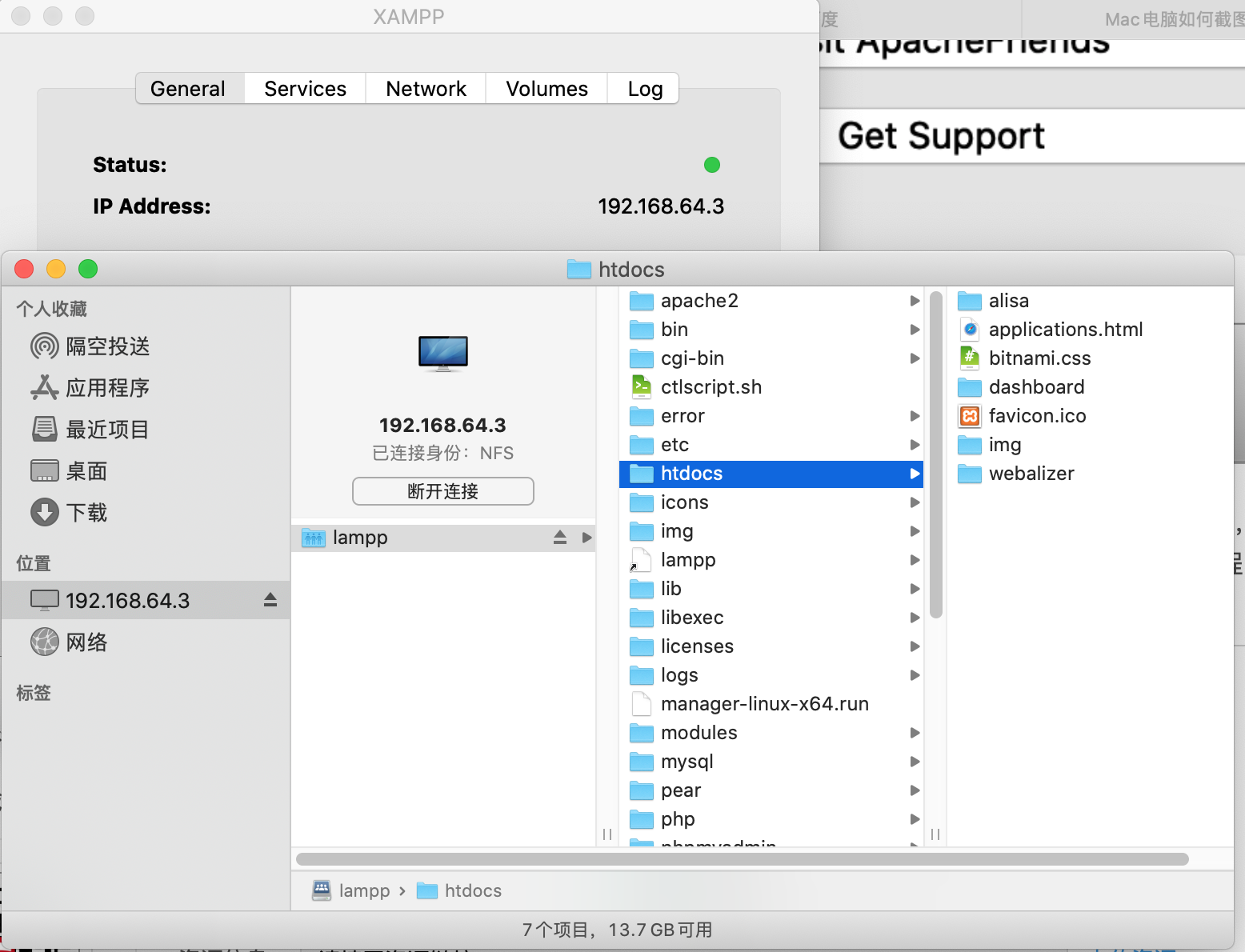Click the Network globe icon in the sidebar
The height and width of the screenshot is (952, 1245).
45,642
